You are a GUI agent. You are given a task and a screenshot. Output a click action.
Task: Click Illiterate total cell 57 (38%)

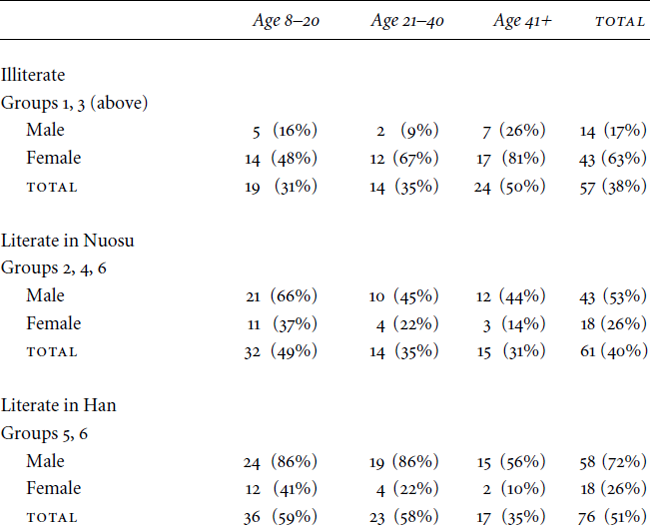pos(613,187)
